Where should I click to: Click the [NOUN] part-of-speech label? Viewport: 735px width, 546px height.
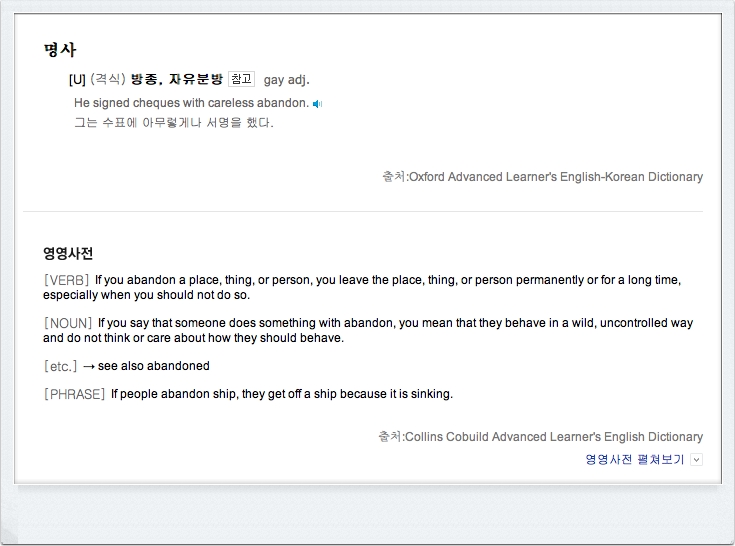click(x=68, y=323)
